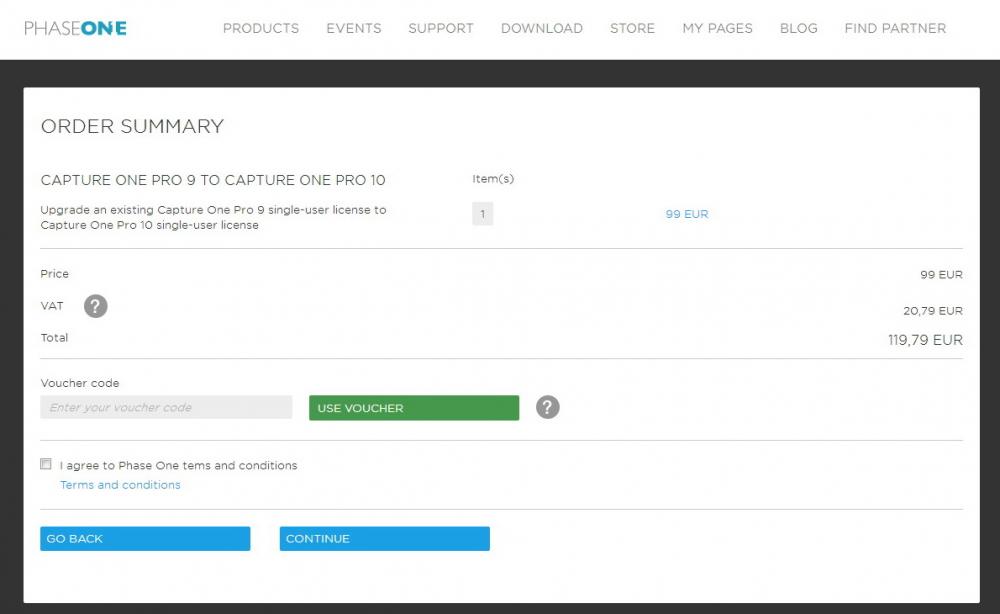
Task: Click the upgrade license description text
Action: click(213, 217)
